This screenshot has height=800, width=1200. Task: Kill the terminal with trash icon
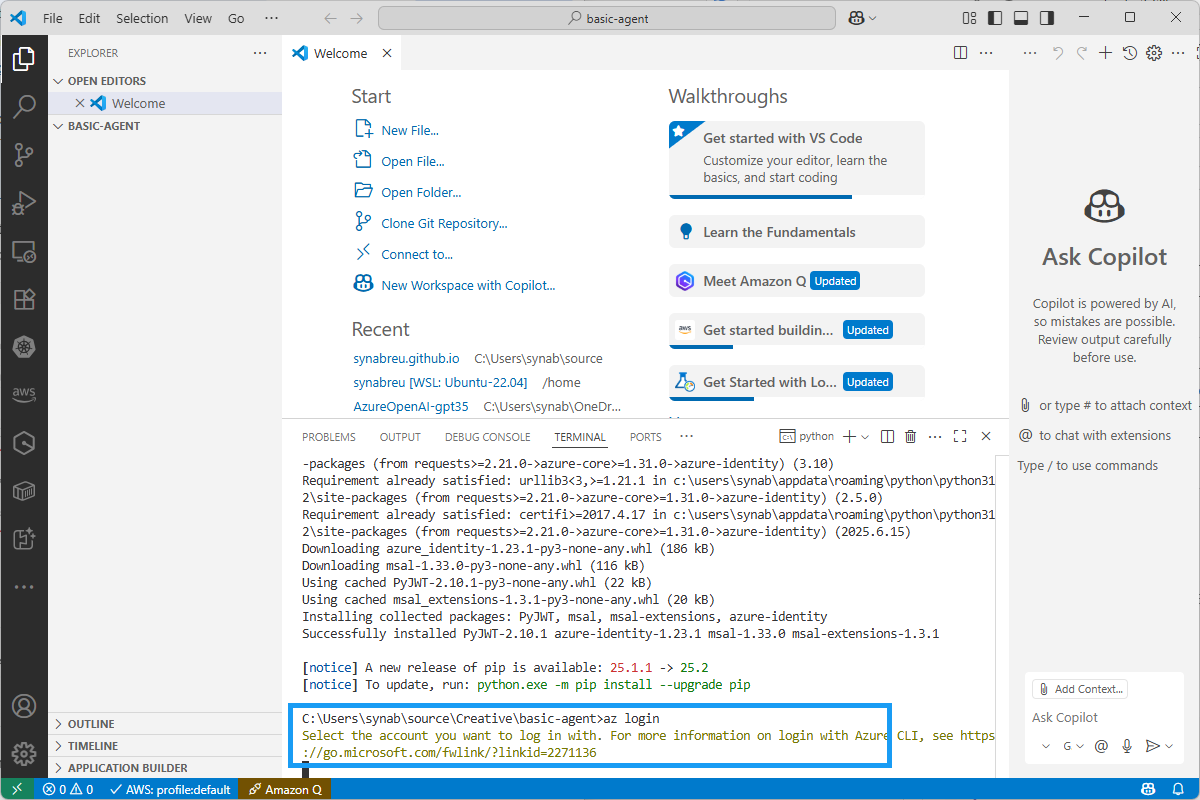tap(911, 437)
